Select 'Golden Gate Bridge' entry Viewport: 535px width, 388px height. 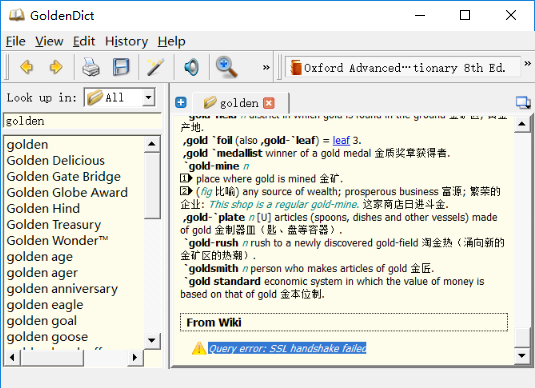click(74, 176)
